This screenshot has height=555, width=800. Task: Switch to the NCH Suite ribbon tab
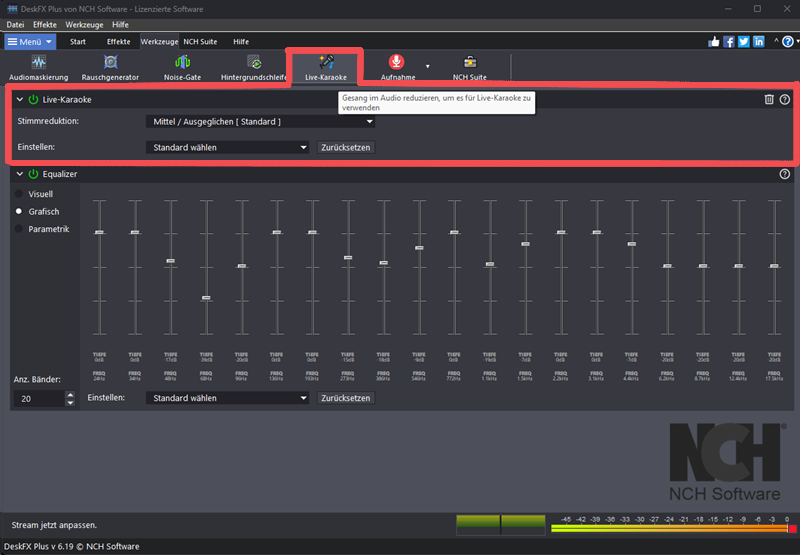click(x=200, y=42)
